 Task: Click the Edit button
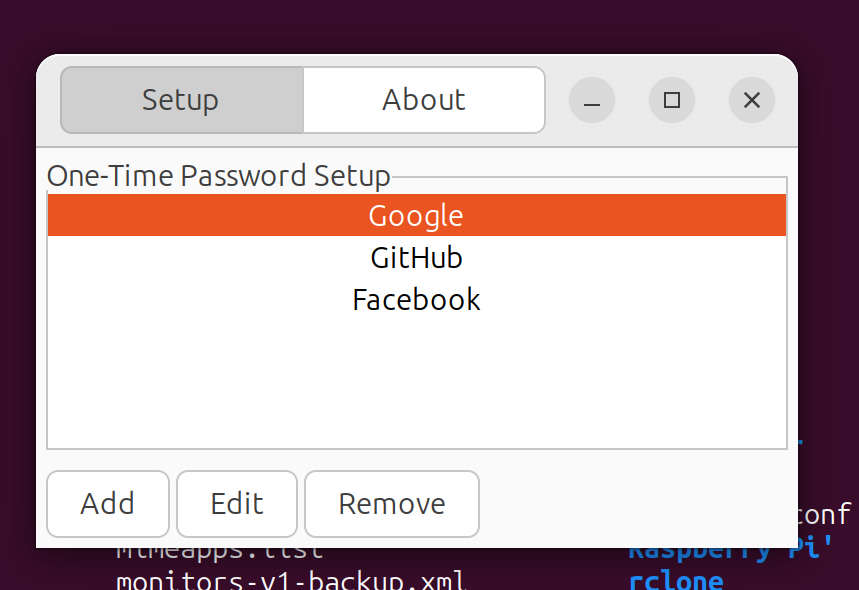coord(237,504)
